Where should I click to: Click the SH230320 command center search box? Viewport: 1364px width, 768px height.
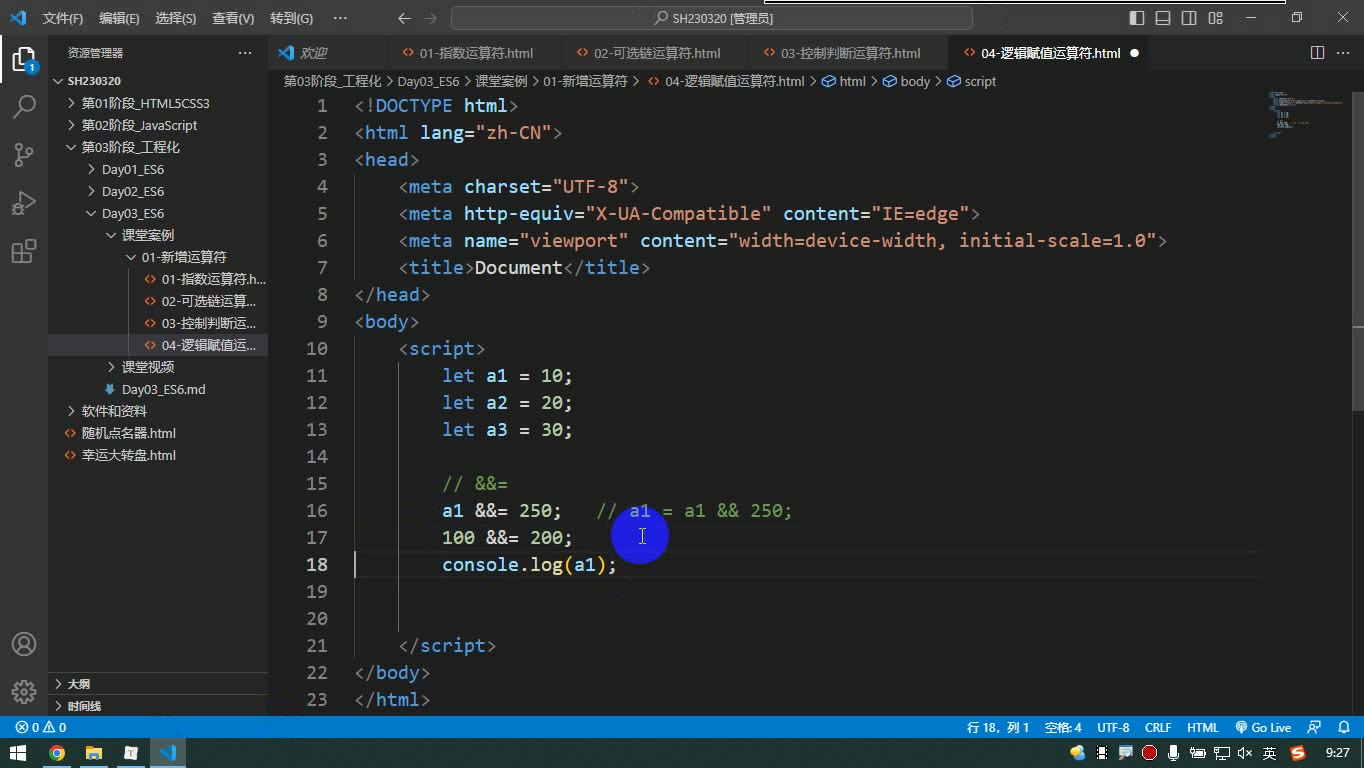tap(712, 18)
